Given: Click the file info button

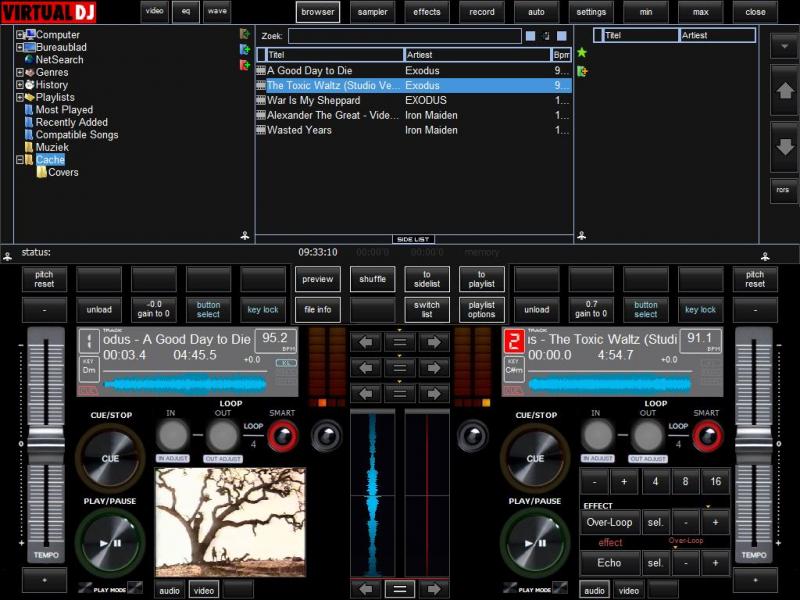Looking at the screenshot, I should pos(317,310).
